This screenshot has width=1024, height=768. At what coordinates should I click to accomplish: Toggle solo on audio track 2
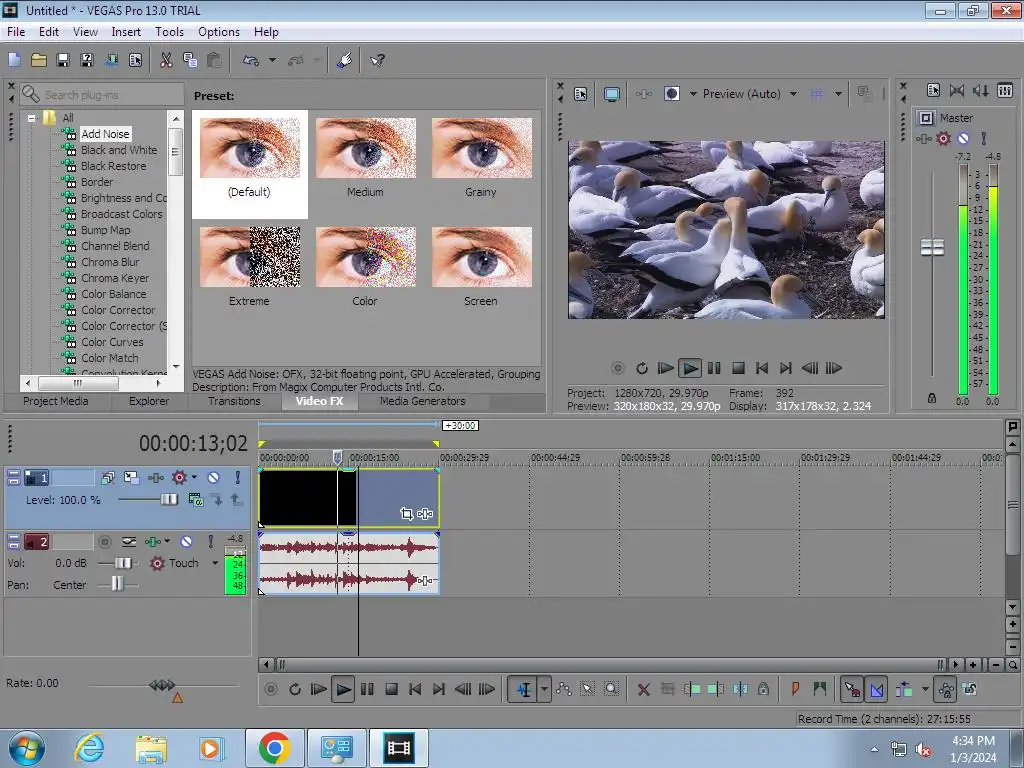coord(210,541)
